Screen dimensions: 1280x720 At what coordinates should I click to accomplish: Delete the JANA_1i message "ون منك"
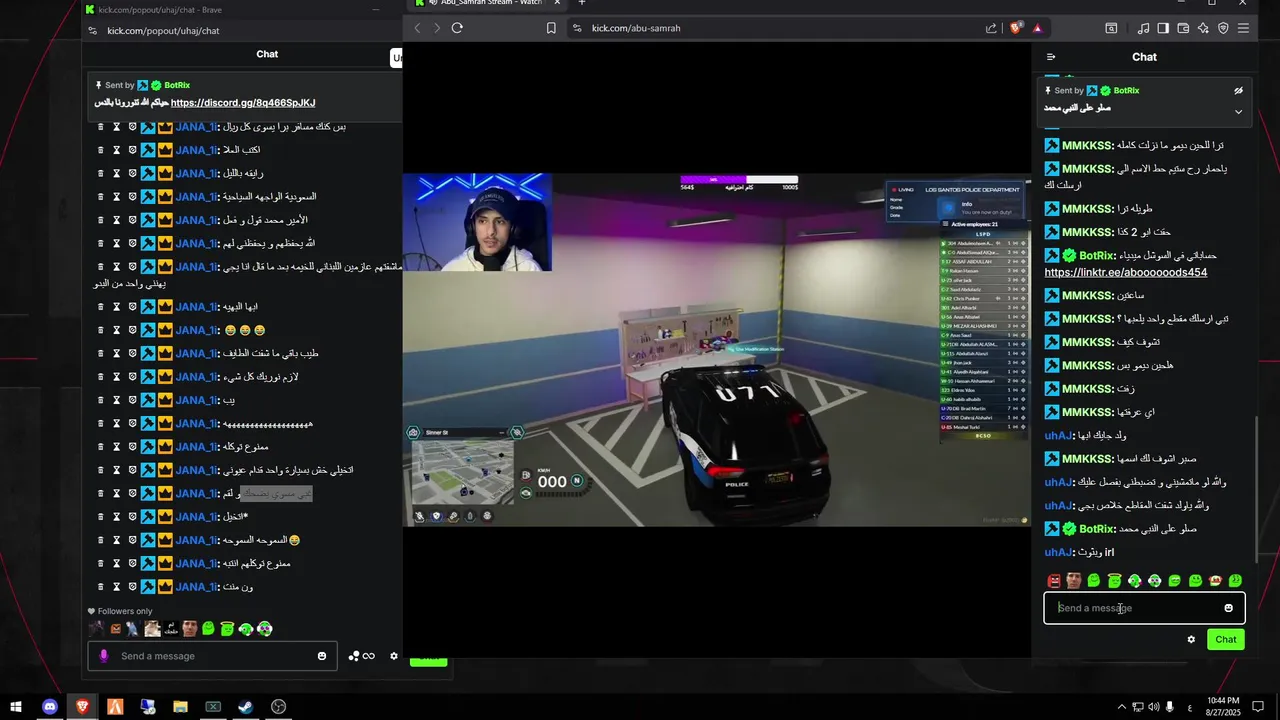[101, 587]
